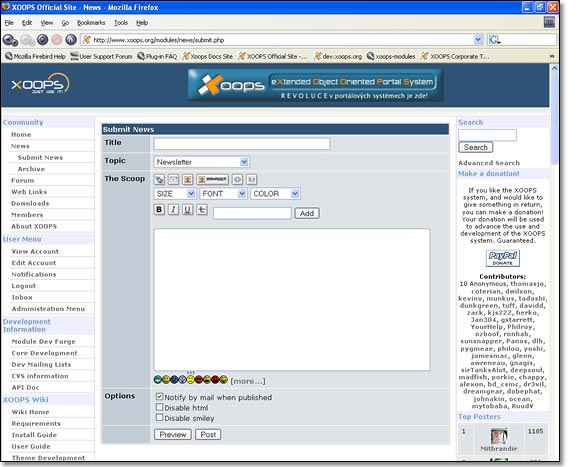Image resolution: width=580 pixels, height=467 pixels.
Task: Click The Scoop large text area
Action: coord(292,300)
